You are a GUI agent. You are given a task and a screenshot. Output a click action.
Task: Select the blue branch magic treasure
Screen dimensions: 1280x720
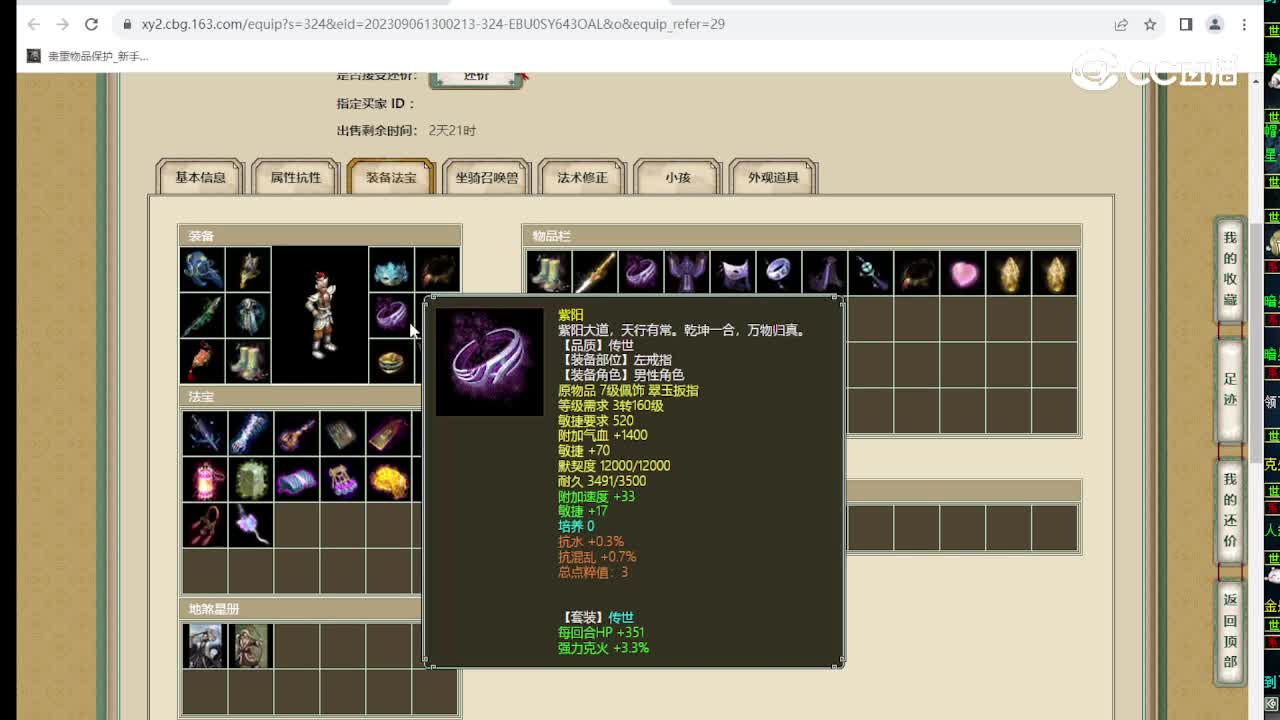point(204,433)
